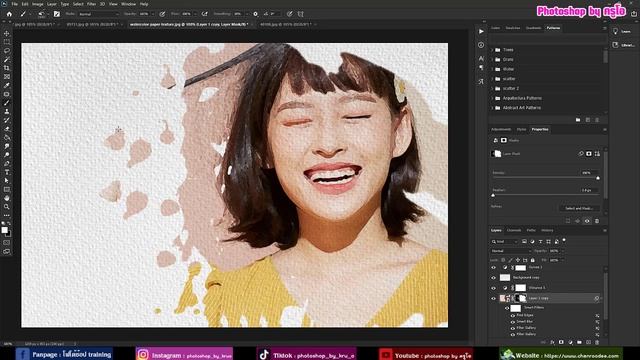
Task: Click add layer mask icon in Layers footer
Action: coord(561,342)
